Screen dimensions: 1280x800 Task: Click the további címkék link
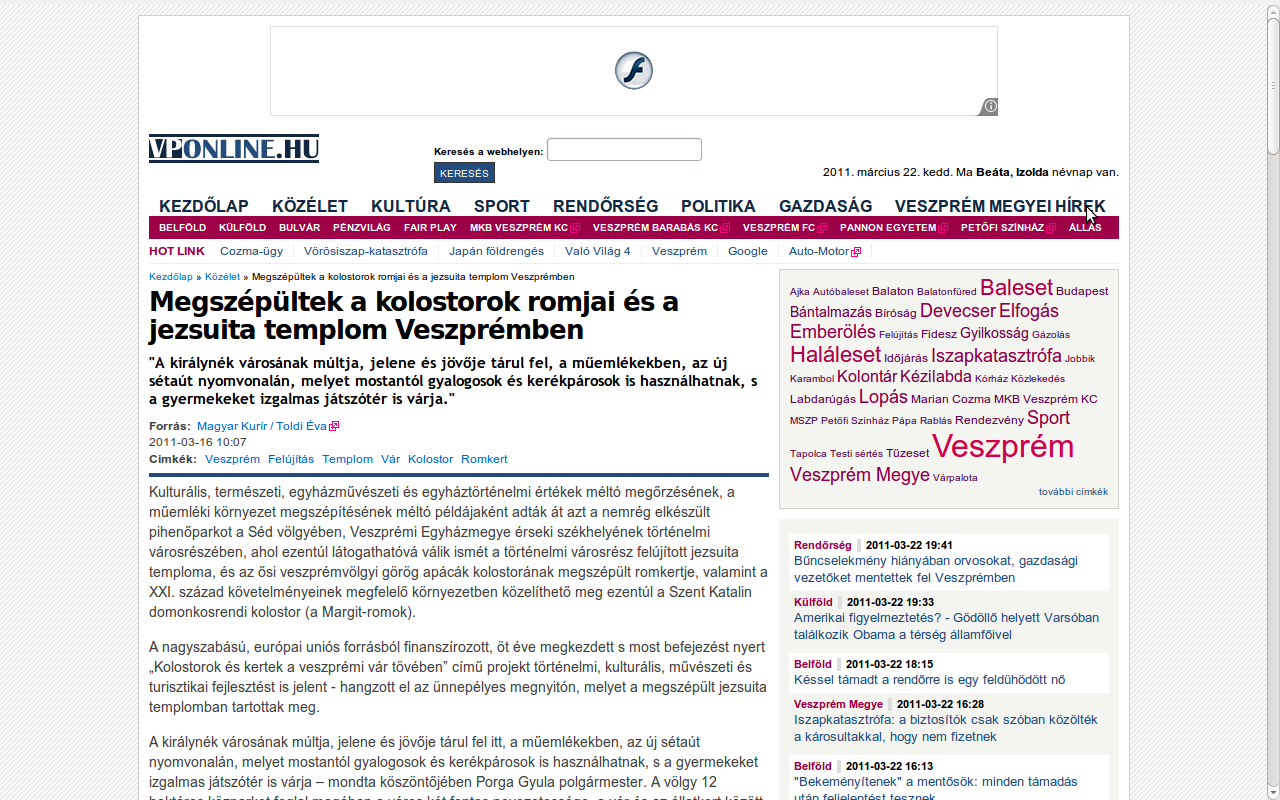(1073, 492)
